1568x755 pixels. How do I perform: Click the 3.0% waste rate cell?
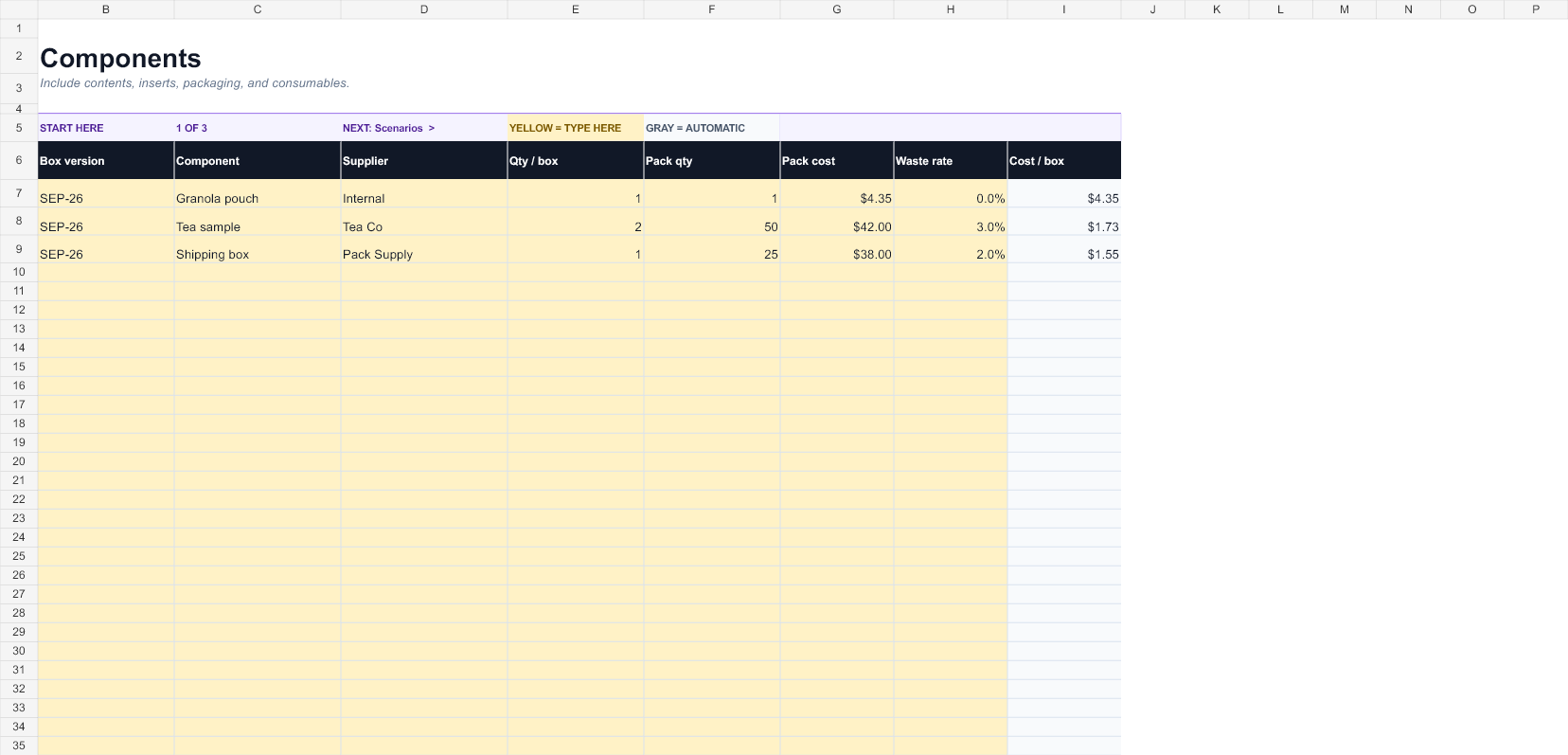click(x=951, y=222)
